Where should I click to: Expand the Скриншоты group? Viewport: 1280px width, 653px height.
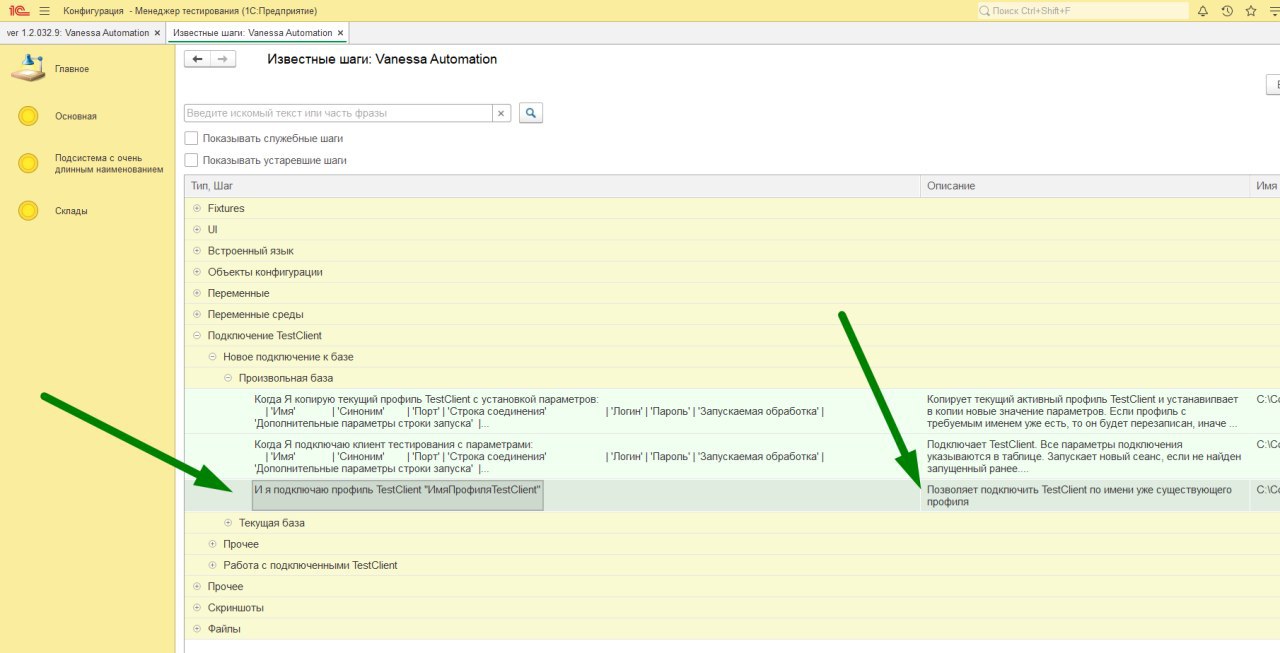tap(197, 607)
